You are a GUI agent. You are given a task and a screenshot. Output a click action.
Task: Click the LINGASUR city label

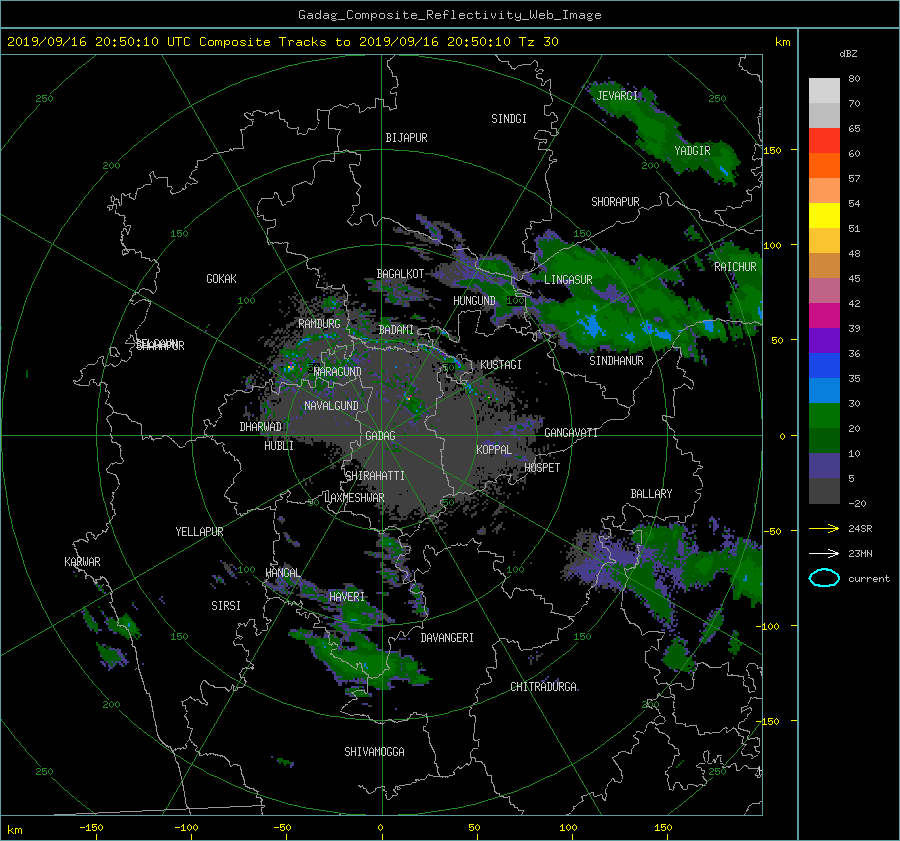(568, 280)
